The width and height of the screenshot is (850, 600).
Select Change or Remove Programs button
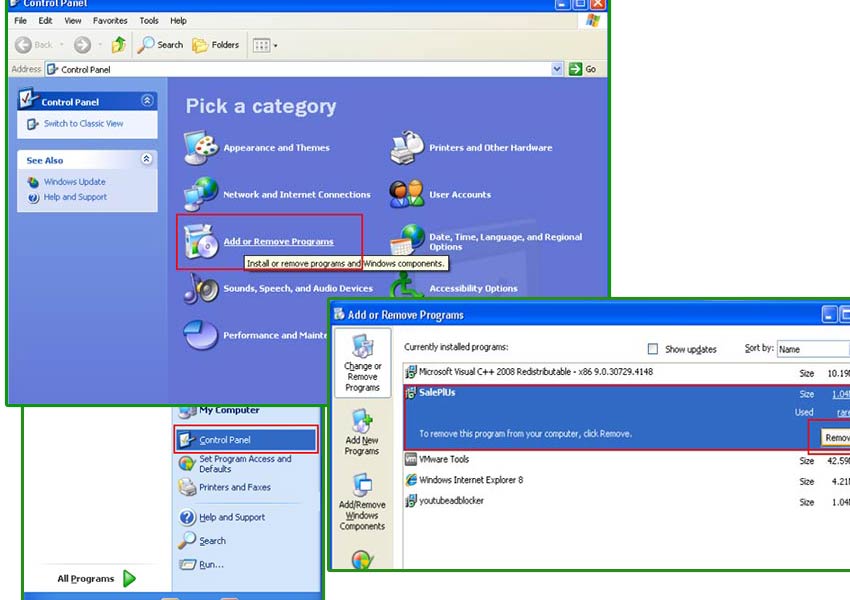coord(362,363)
